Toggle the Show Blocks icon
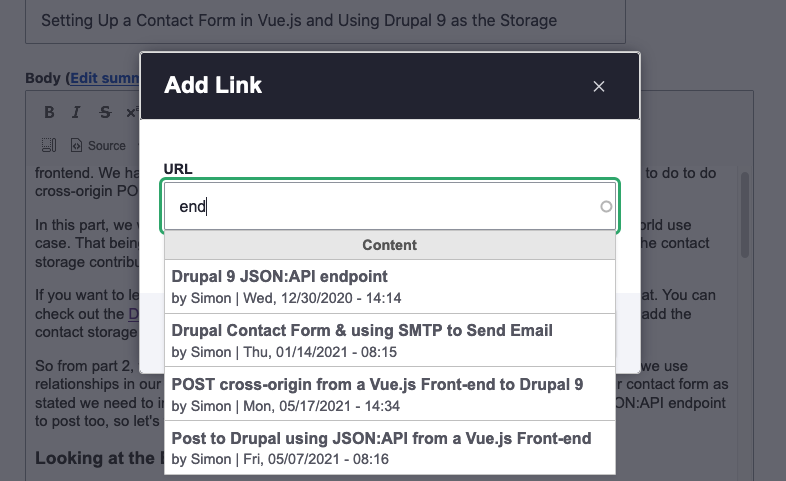The width and height of the screenshot is (786, 481). 49,145
